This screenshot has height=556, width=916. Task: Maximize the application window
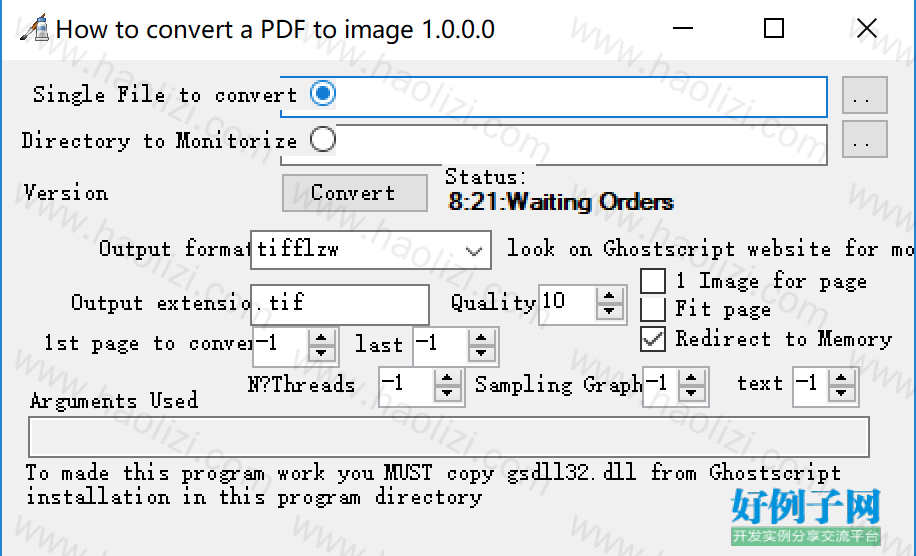click(774, 28)
